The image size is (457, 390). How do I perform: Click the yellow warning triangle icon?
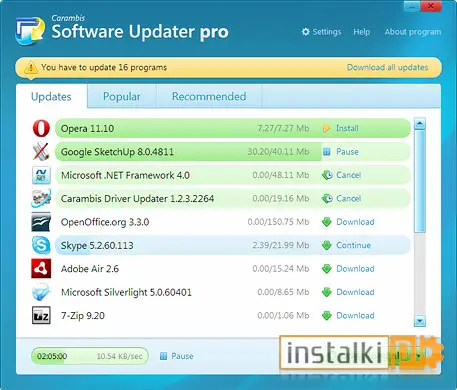point(31,68)
